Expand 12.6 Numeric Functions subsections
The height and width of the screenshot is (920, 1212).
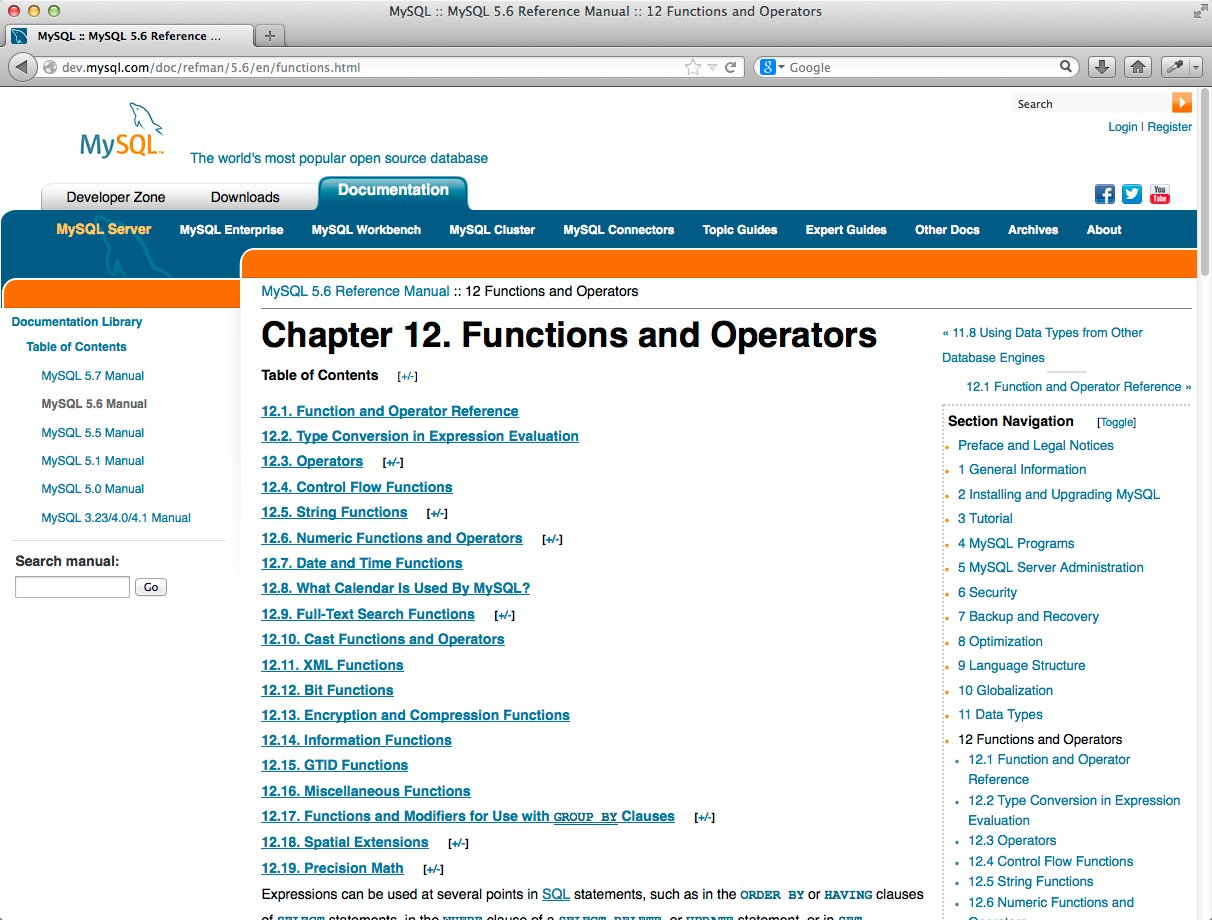(552, 540)
